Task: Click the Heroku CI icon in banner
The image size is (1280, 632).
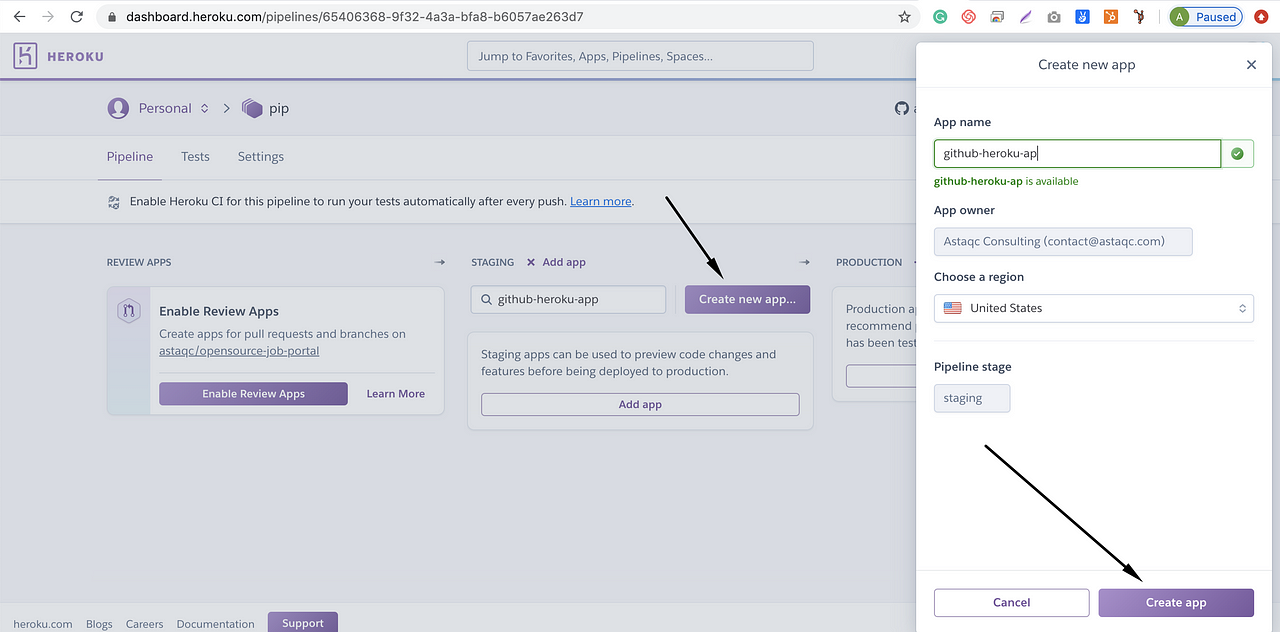Action: tap(114, 202)
